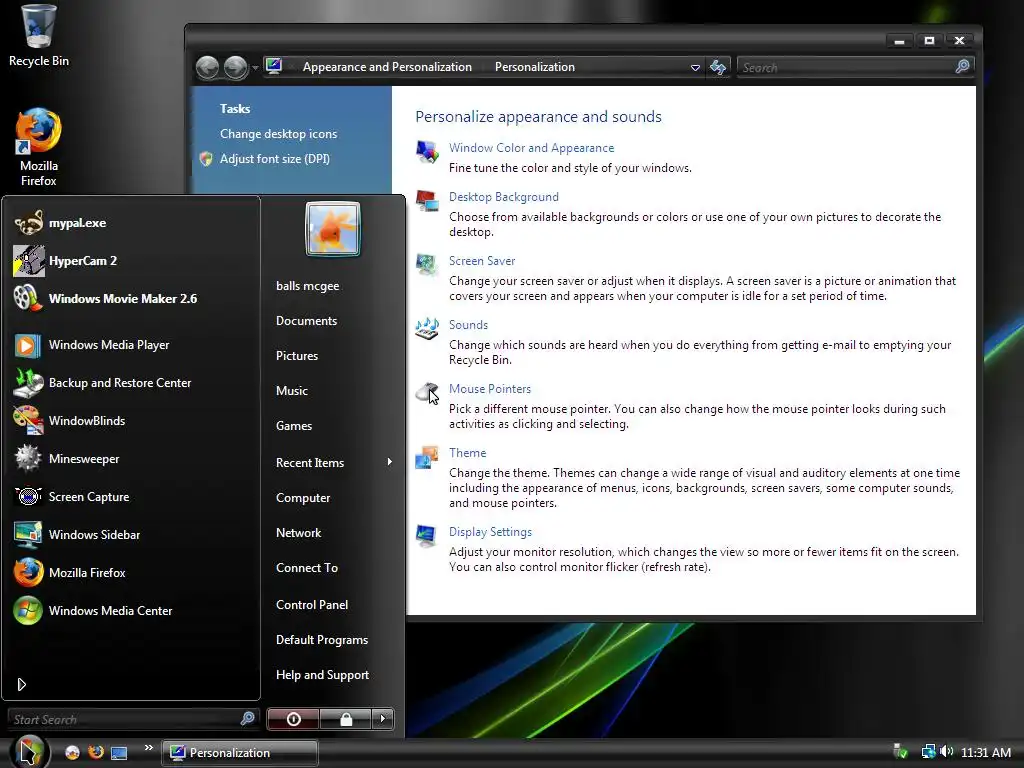
Task: Open Windows Sidebar from Start menu
Action: tap(131, 534)
